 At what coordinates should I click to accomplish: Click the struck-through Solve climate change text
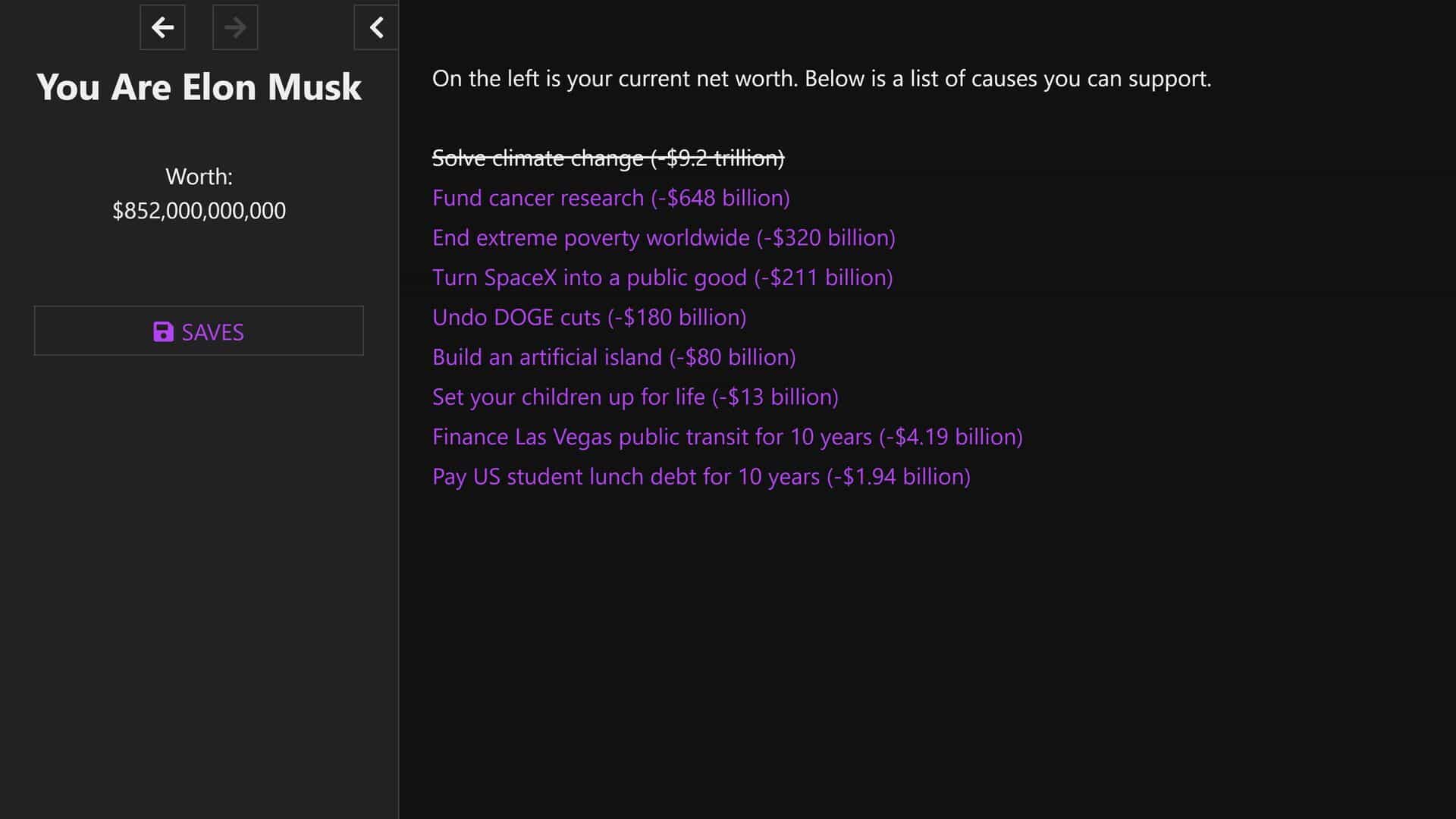(x=608, y=158)
